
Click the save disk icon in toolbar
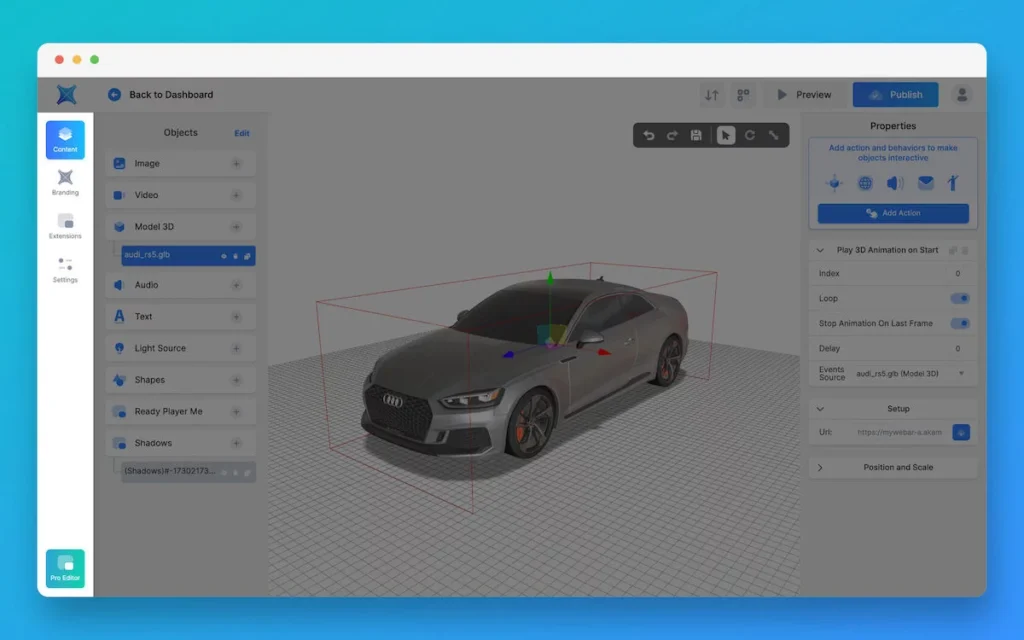point(696,135)
